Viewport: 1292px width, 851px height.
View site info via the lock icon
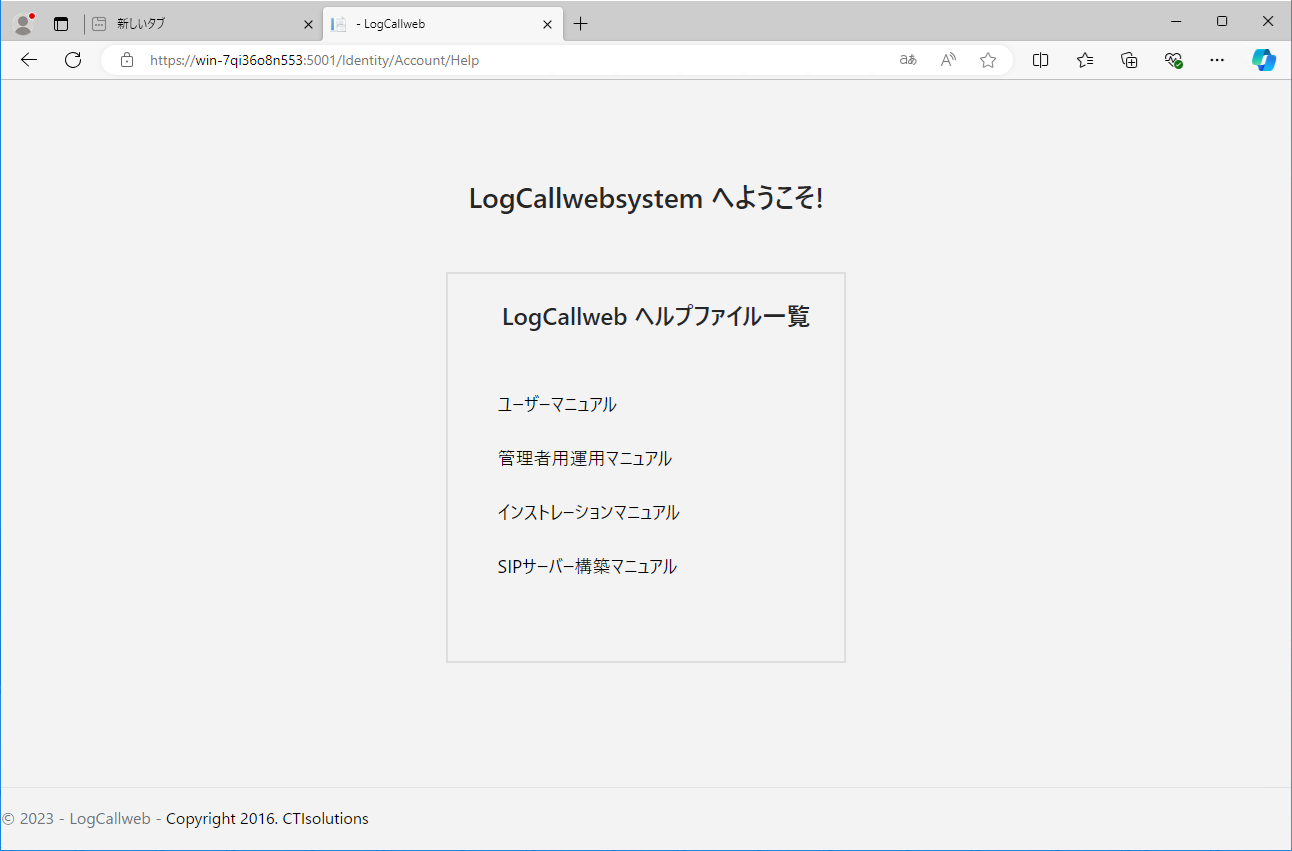[127, 60]
